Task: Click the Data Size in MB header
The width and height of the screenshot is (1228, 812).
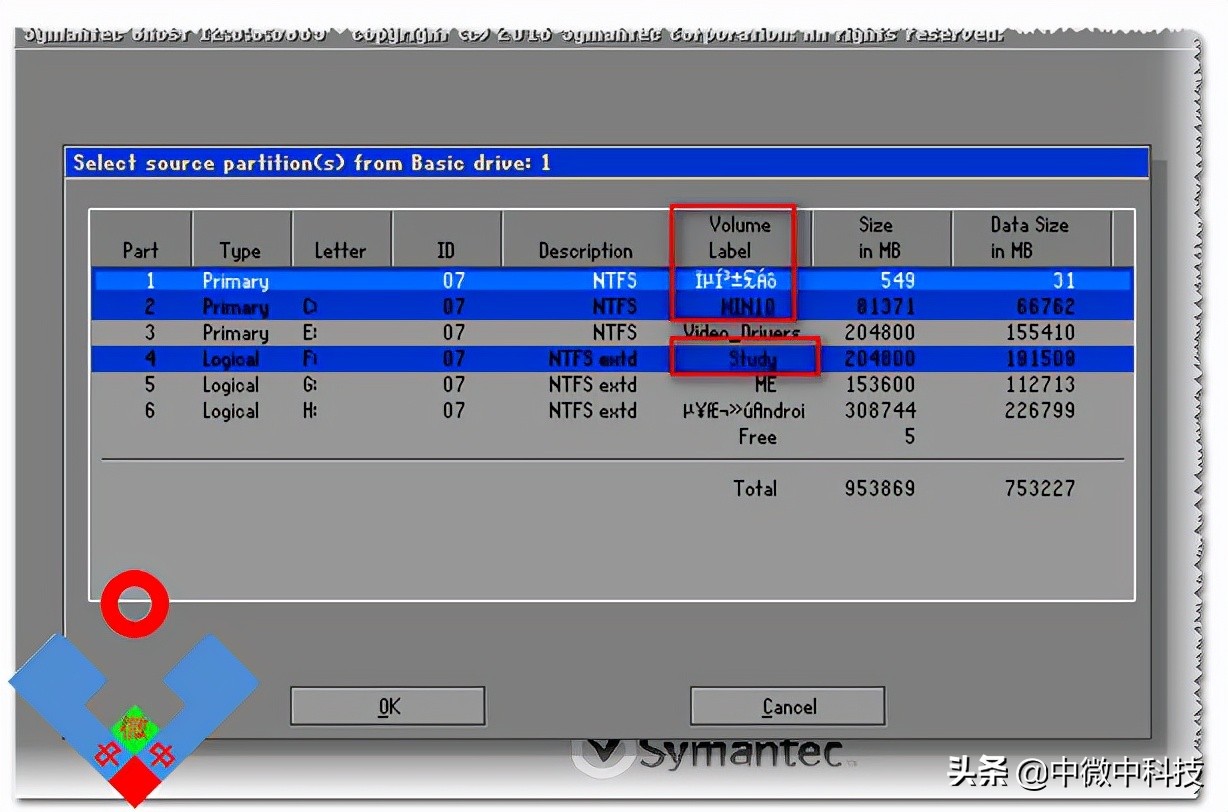Action: [1029, 238]
